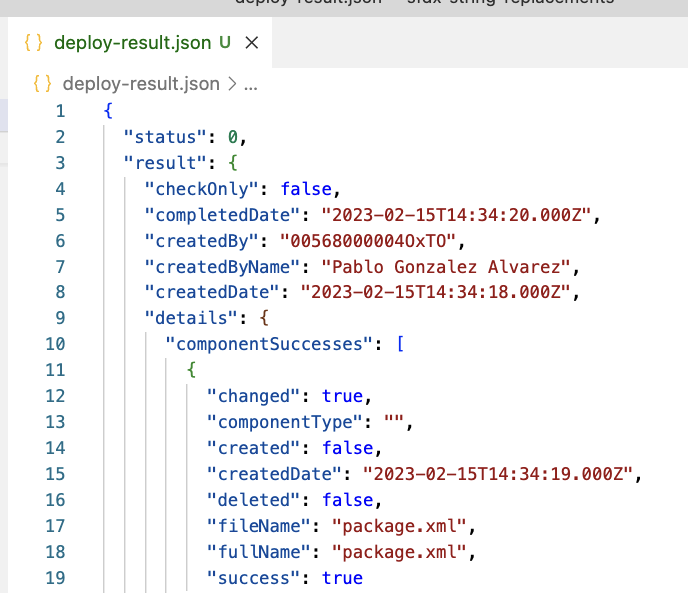Click the false value of checkOnly
The image size is (688, 593).
point(306,189)
